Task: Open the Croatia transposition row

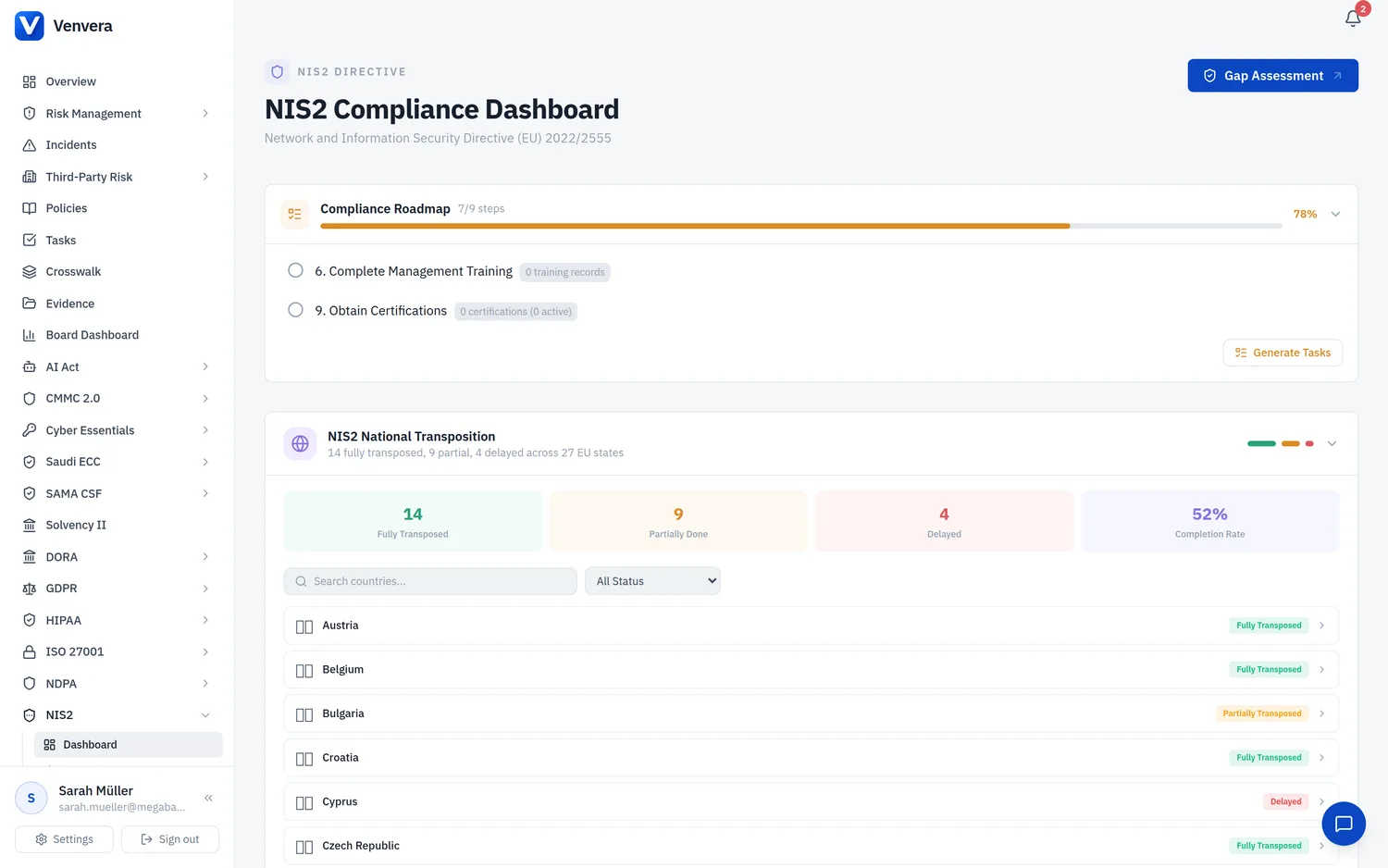Action: click(812, 758)
